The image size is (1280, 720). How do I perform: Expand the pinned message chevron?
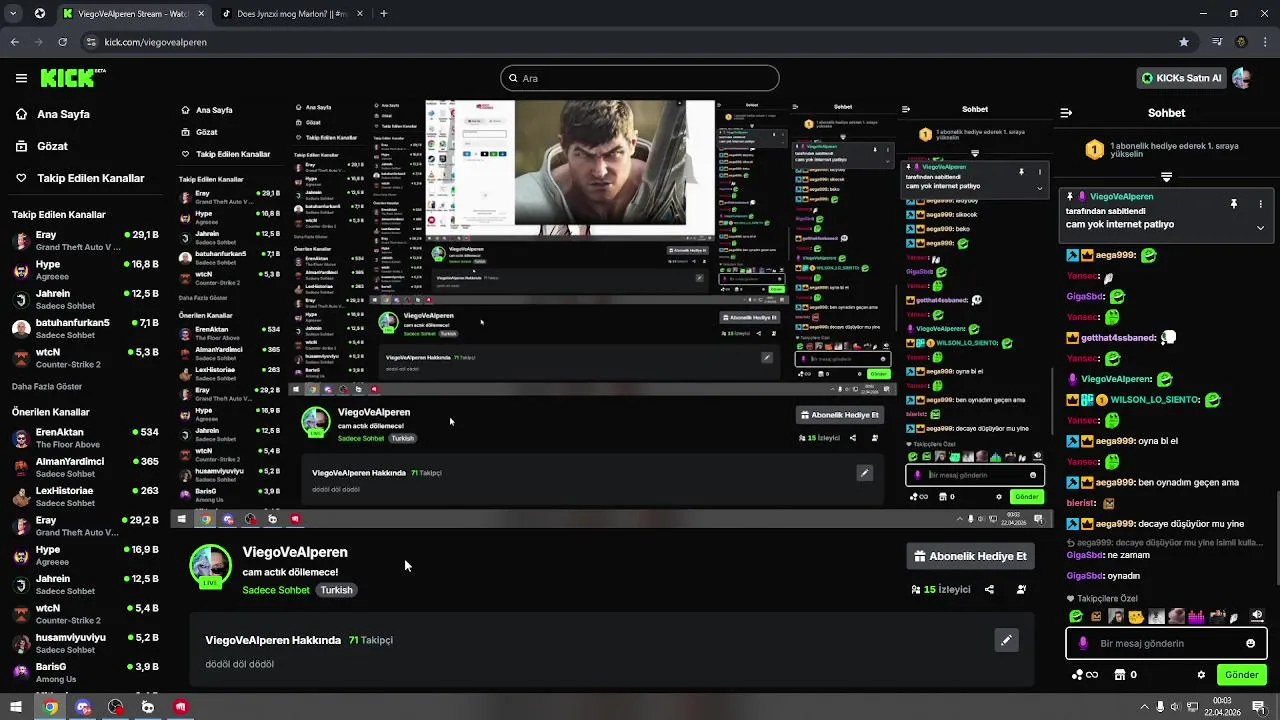[1260, 228]
